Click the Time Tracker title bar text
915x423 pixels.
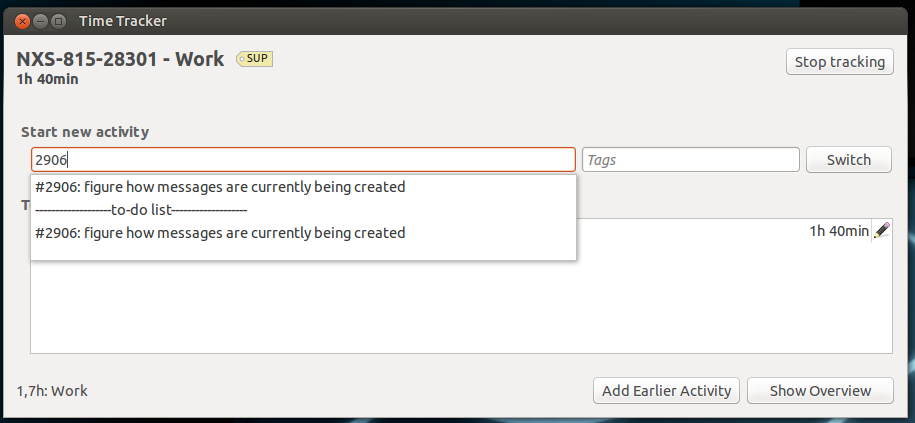(x=123, y=20)
